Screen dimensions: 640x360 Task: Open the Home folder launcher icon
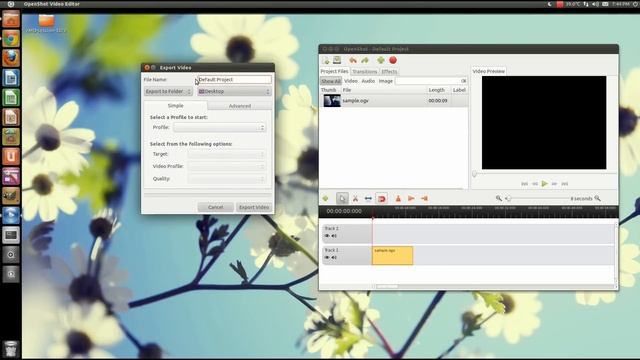[x=11, y=20]
